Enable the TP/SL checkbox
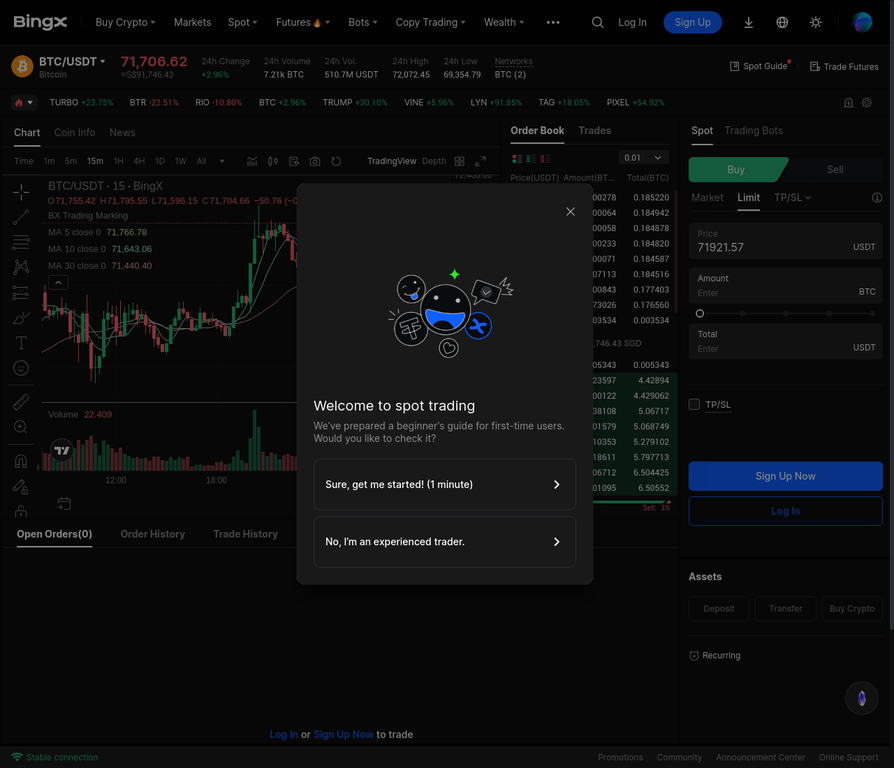Viewport: 894px width, 768px height. click(x=694, y=404)
